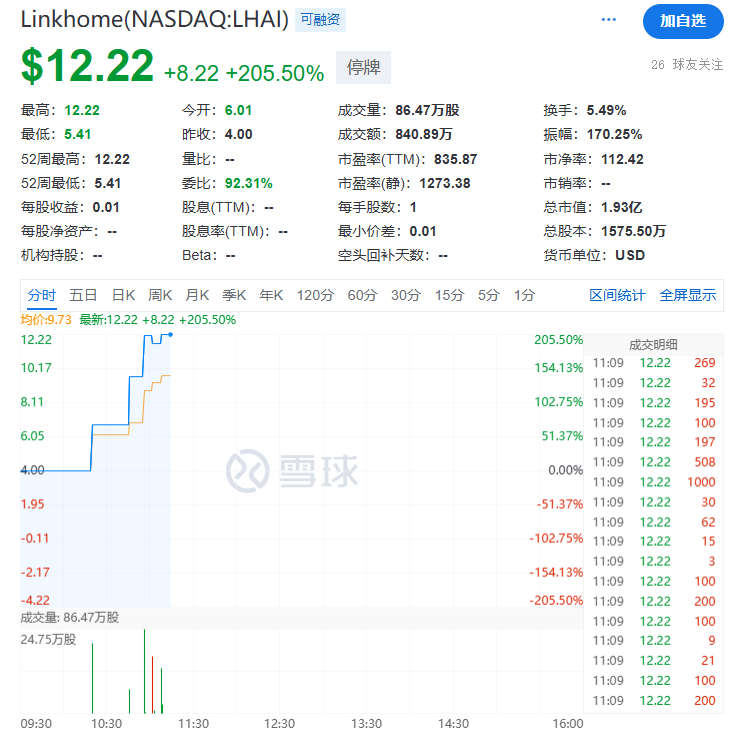Click 全屏显示 fullscreen display link
This screenshot has width=734, height=746.
coord(687,295)
